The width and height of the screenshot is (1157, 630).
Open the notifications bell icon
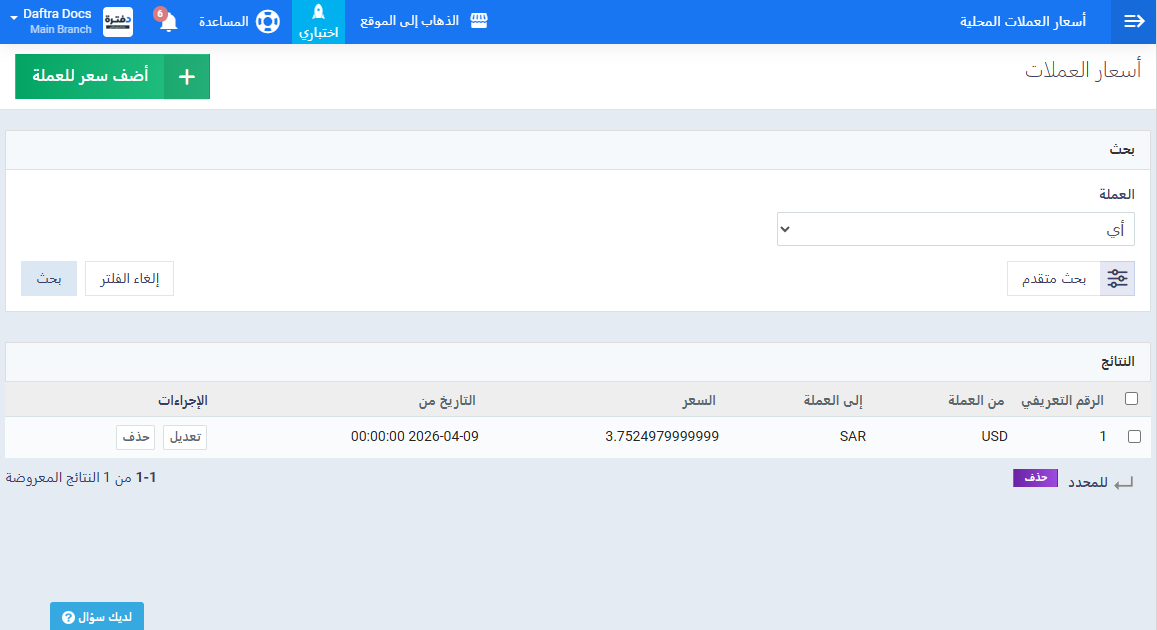pyautogui.click(x=167, y=22)
